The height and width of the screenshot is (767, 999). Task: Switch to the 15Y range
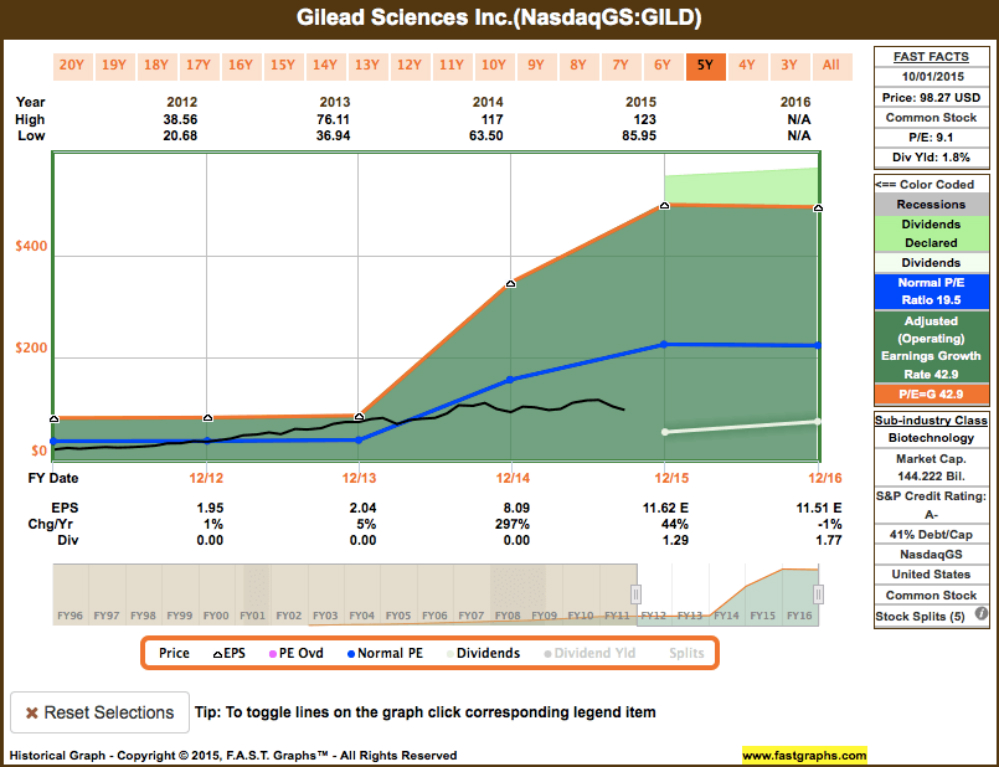283,66
